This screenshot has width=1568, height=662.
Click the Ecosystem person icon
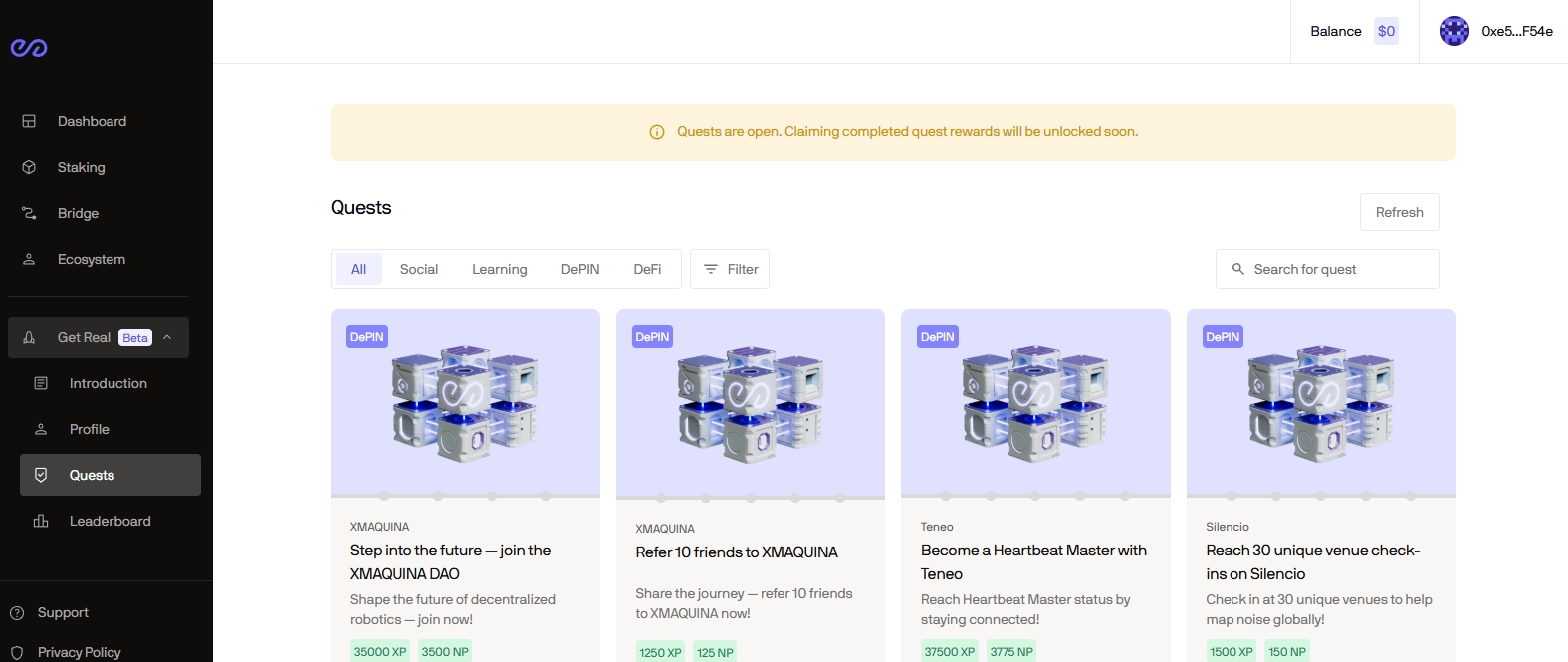tap(29, 259)
